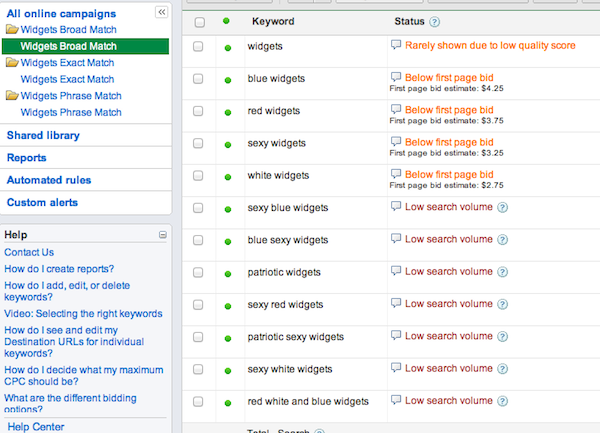This screenshot has height=433, width=600.
Task: Open speech bubble icon for red widgets status
Action: point(396,109)
